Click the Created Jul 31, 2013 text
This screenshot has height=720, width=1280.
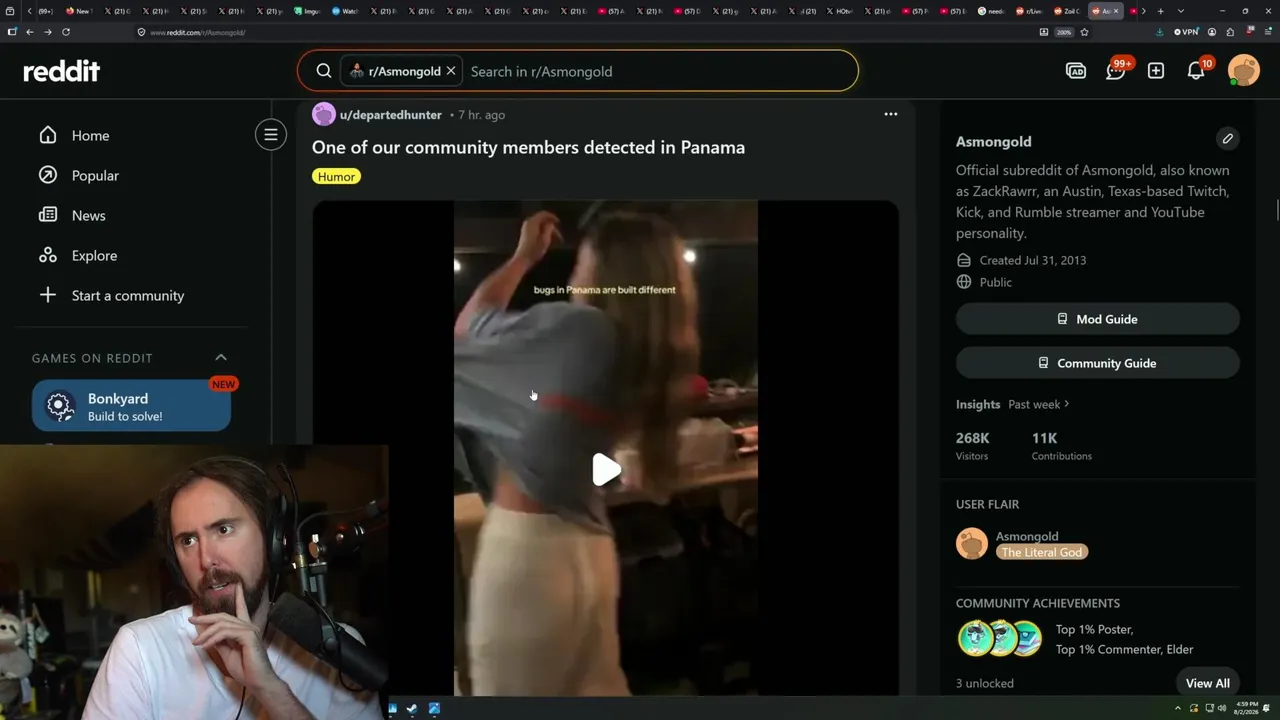pyautogui.click(x=1033, y=260)
